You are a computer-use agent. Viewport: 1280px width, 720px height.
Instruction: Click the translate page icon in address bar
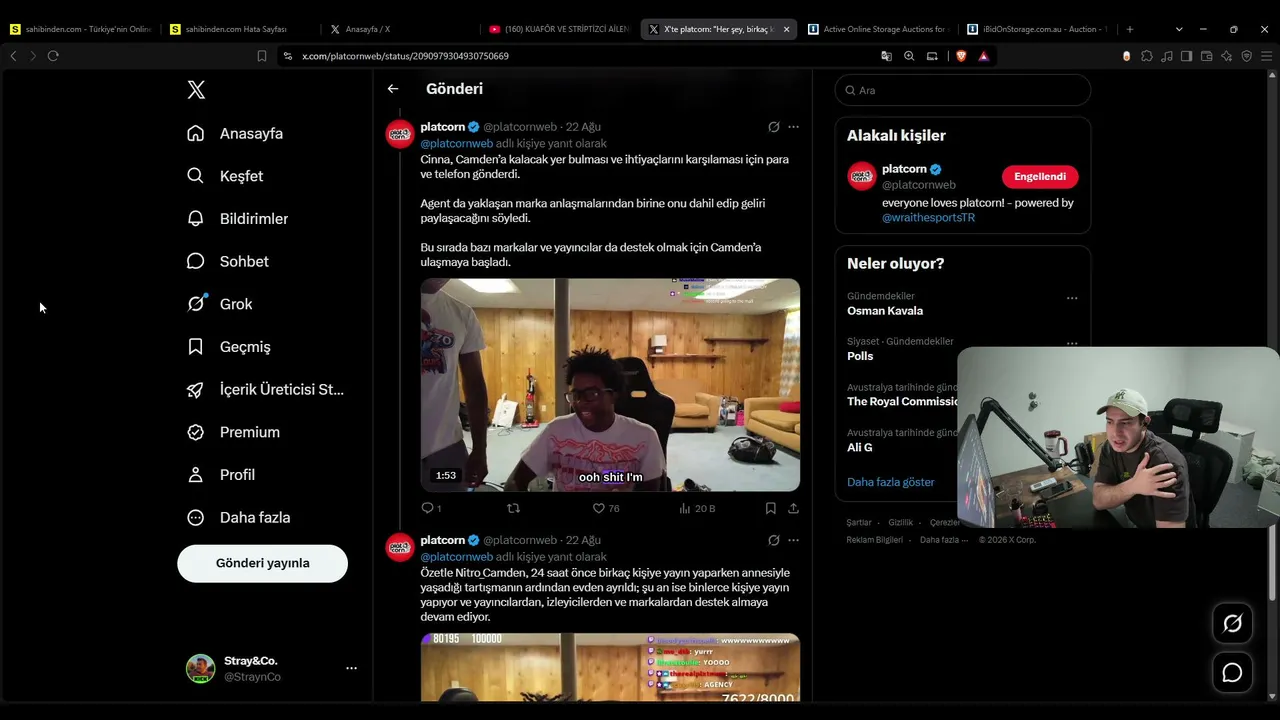[886, 56]
